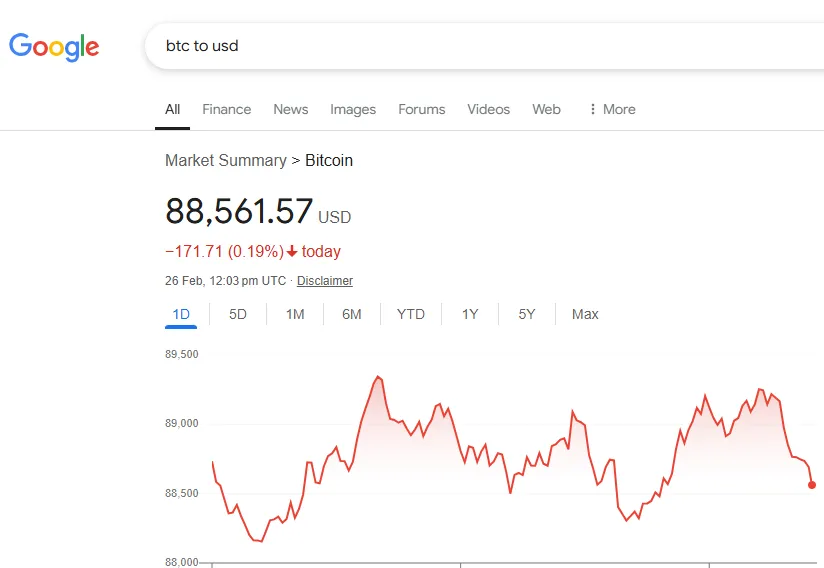Go to the Forums tab
This screenshot has width=824, height=568.
421,109
